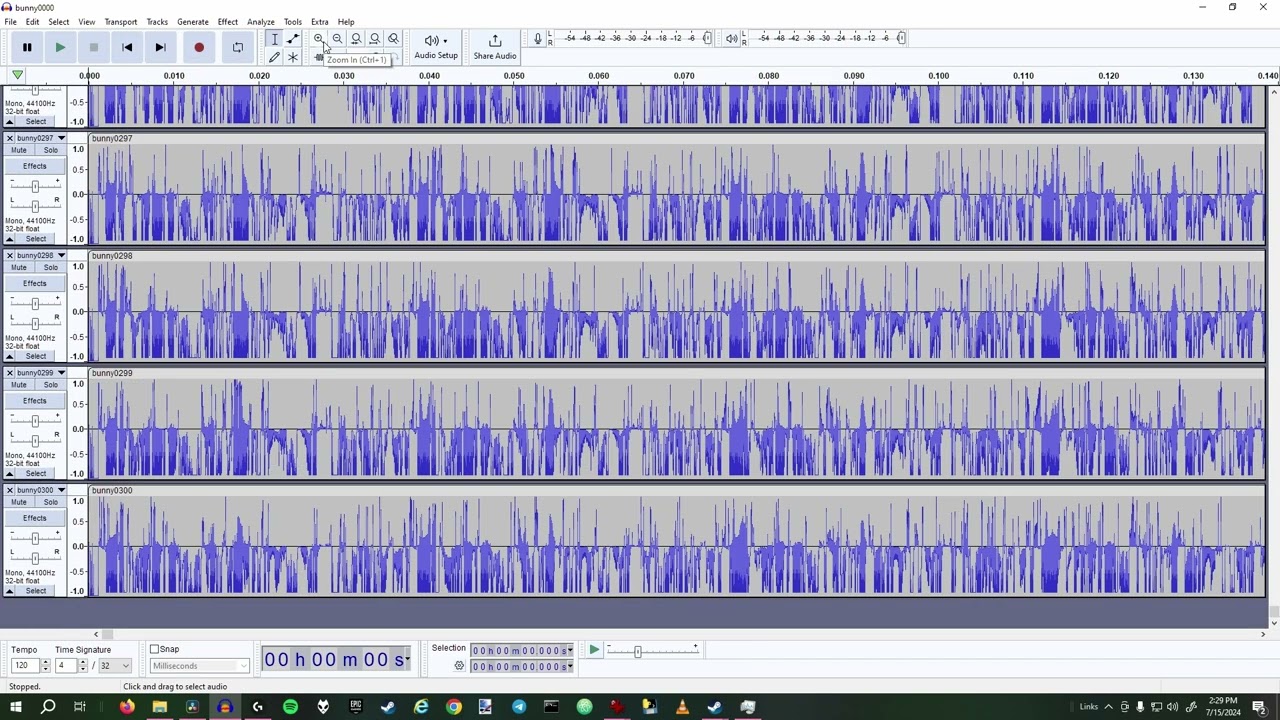The image size is (1280, 720).
Task: Collapse the bunny0300 track with arrow
Action: pyautogui.click(x=11, y=591)
